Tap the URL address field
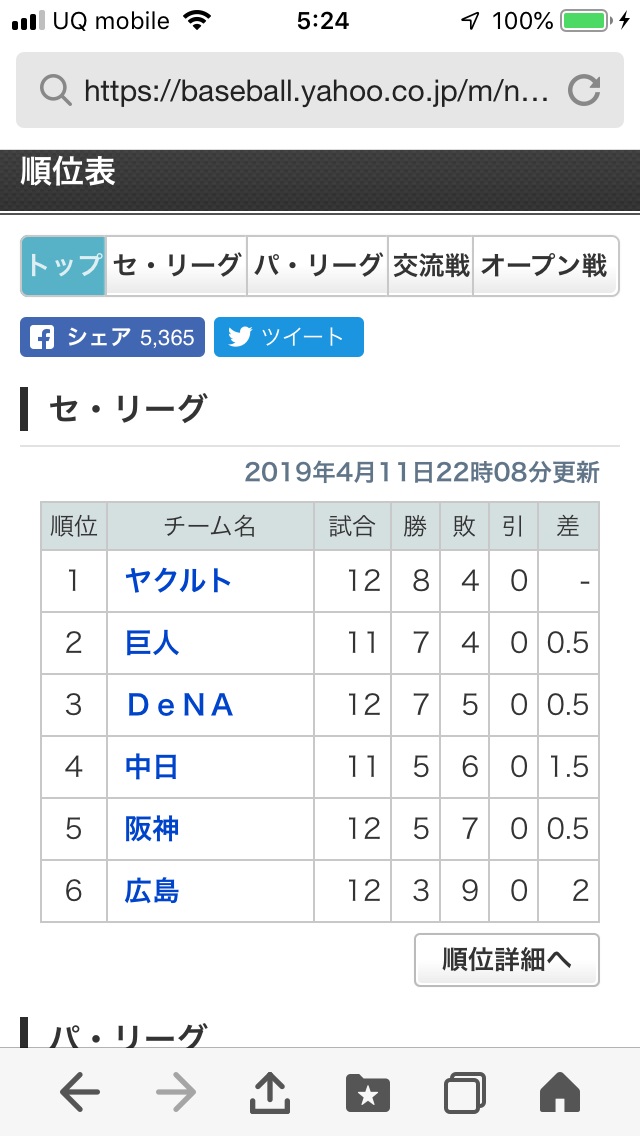The image size is (640, 1136). (320, 91)
